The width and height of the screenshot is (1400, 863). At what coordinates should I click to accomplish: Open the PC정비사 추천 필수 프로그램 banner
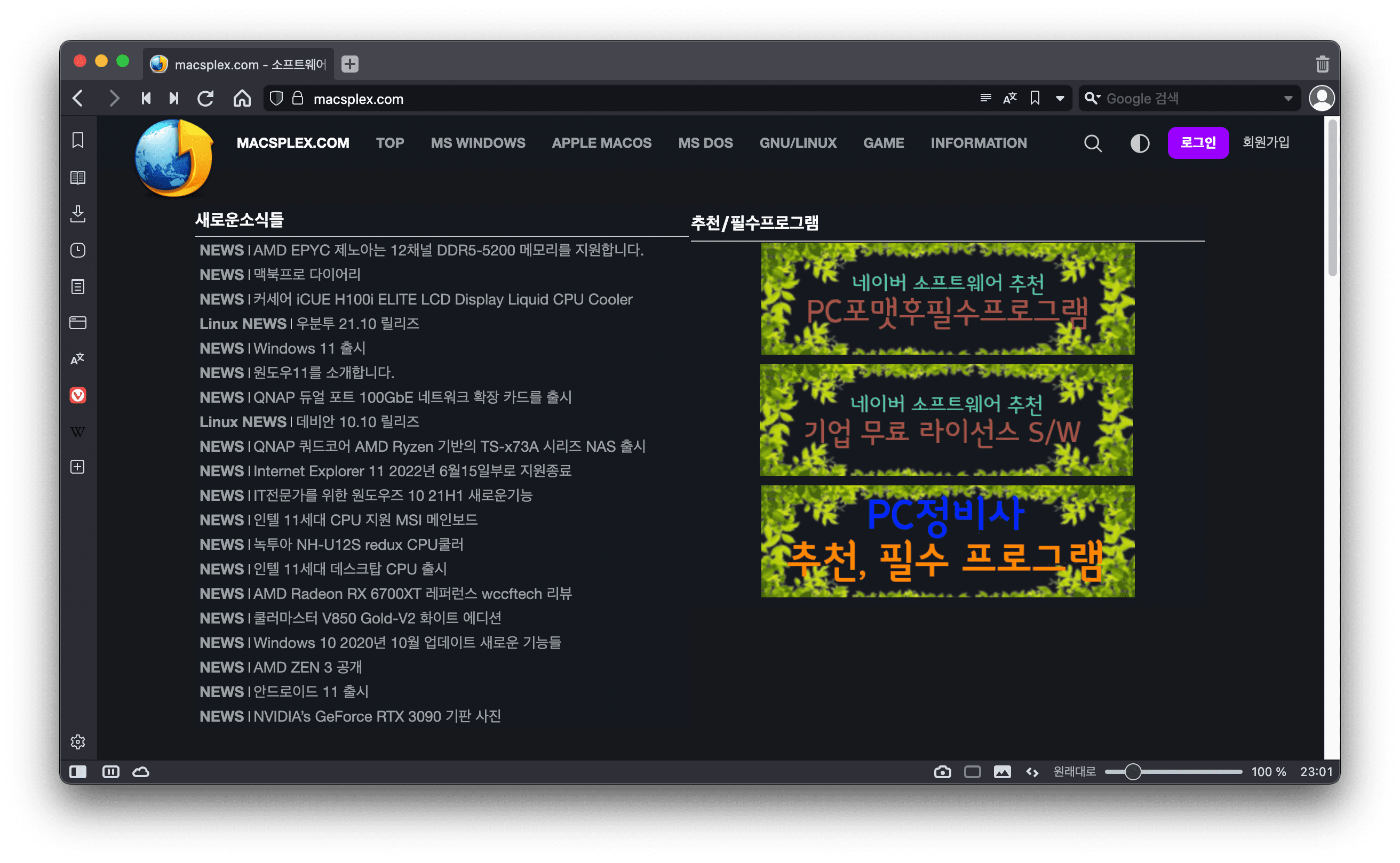click(948, 541)
